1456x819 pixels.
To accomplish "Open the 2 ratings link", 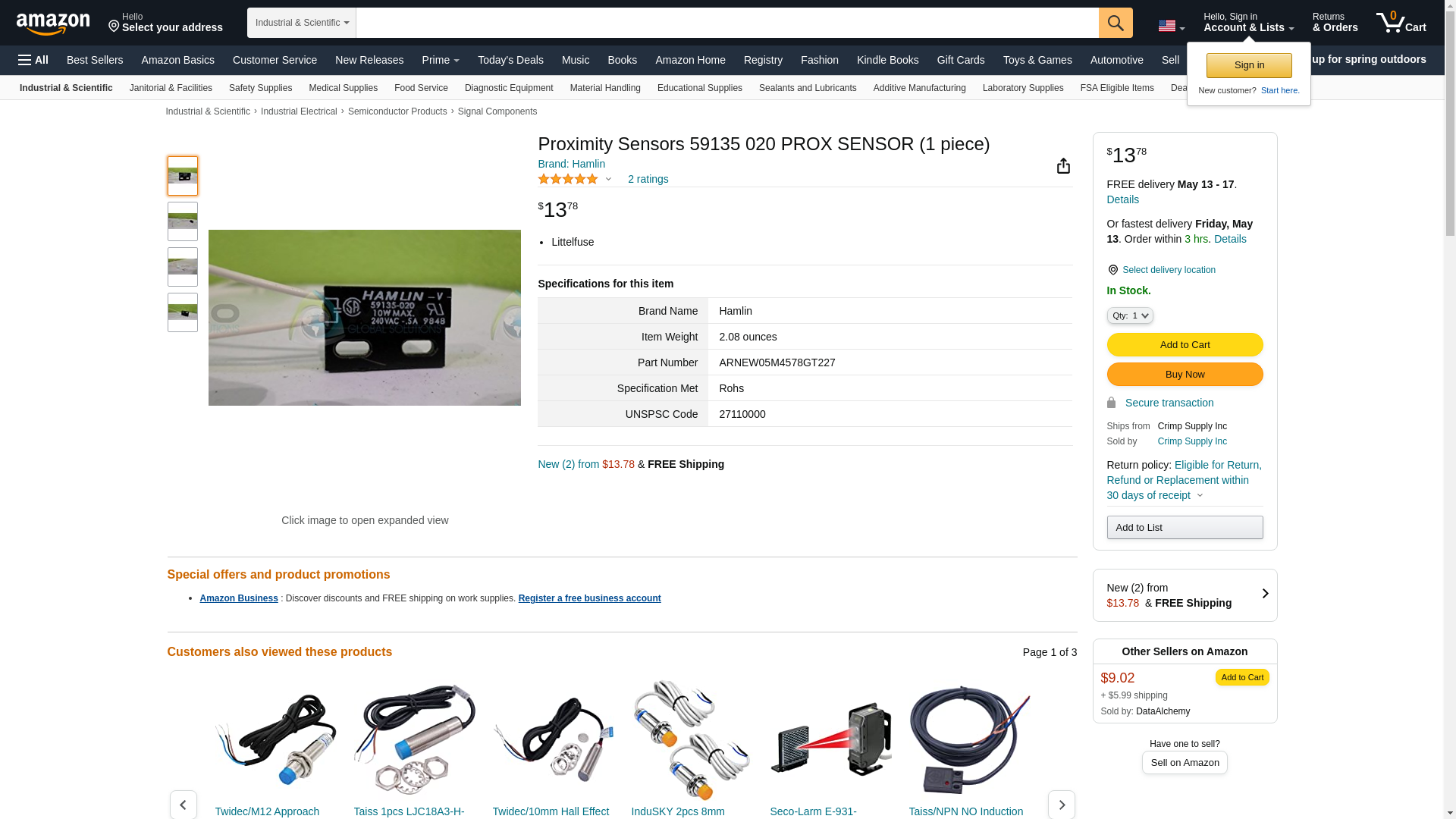I will point(648,179).
